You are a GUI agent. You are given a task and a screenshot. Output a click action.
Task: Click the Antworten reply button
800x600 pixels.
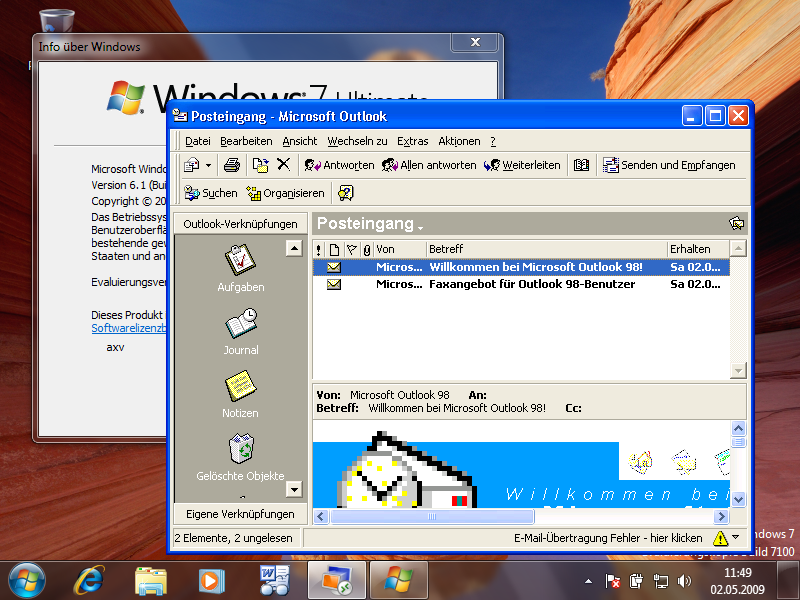coord(339,165)
